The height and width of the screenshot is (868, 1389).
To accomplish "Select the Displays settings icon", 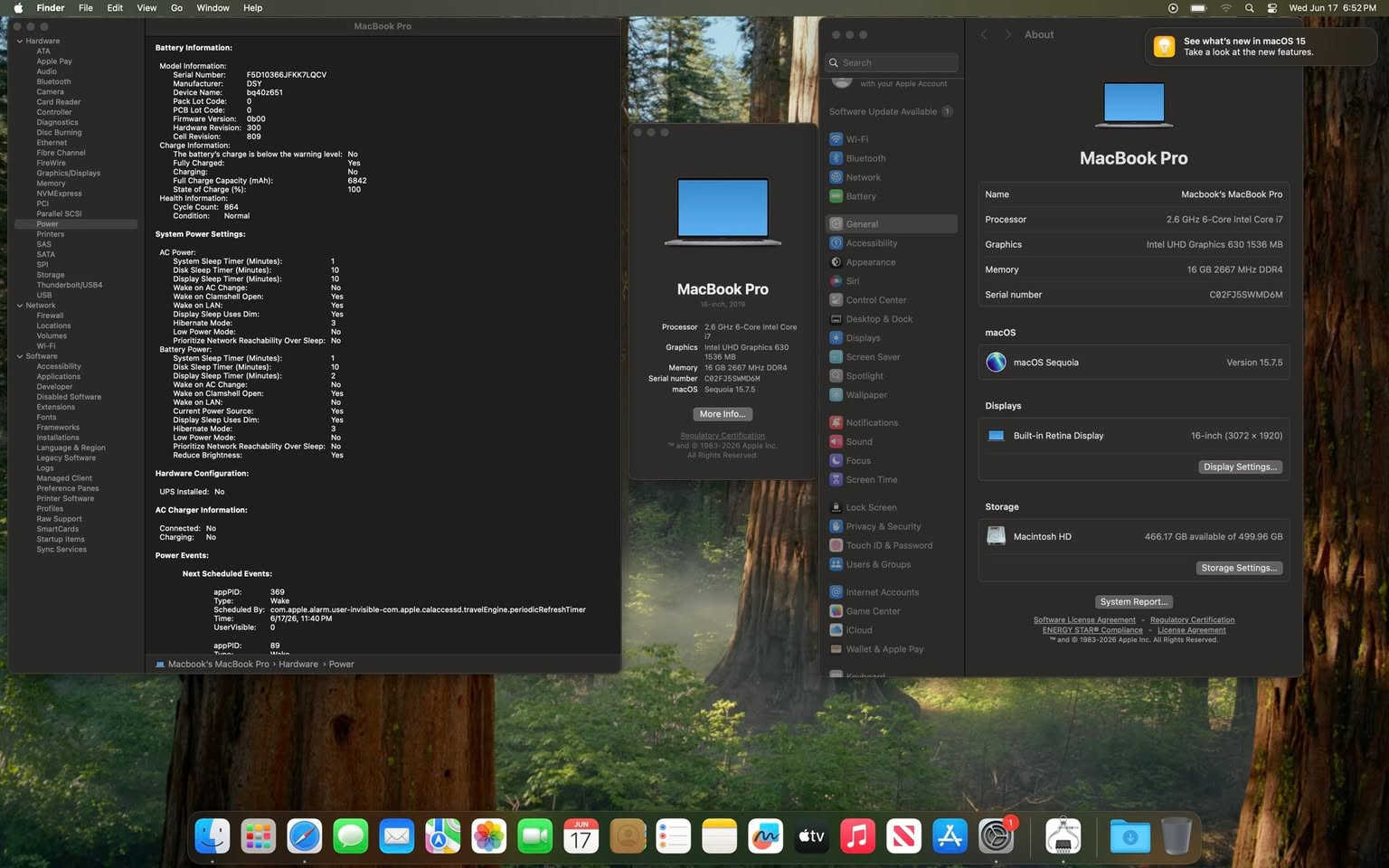I will click(x=836, y=338).
